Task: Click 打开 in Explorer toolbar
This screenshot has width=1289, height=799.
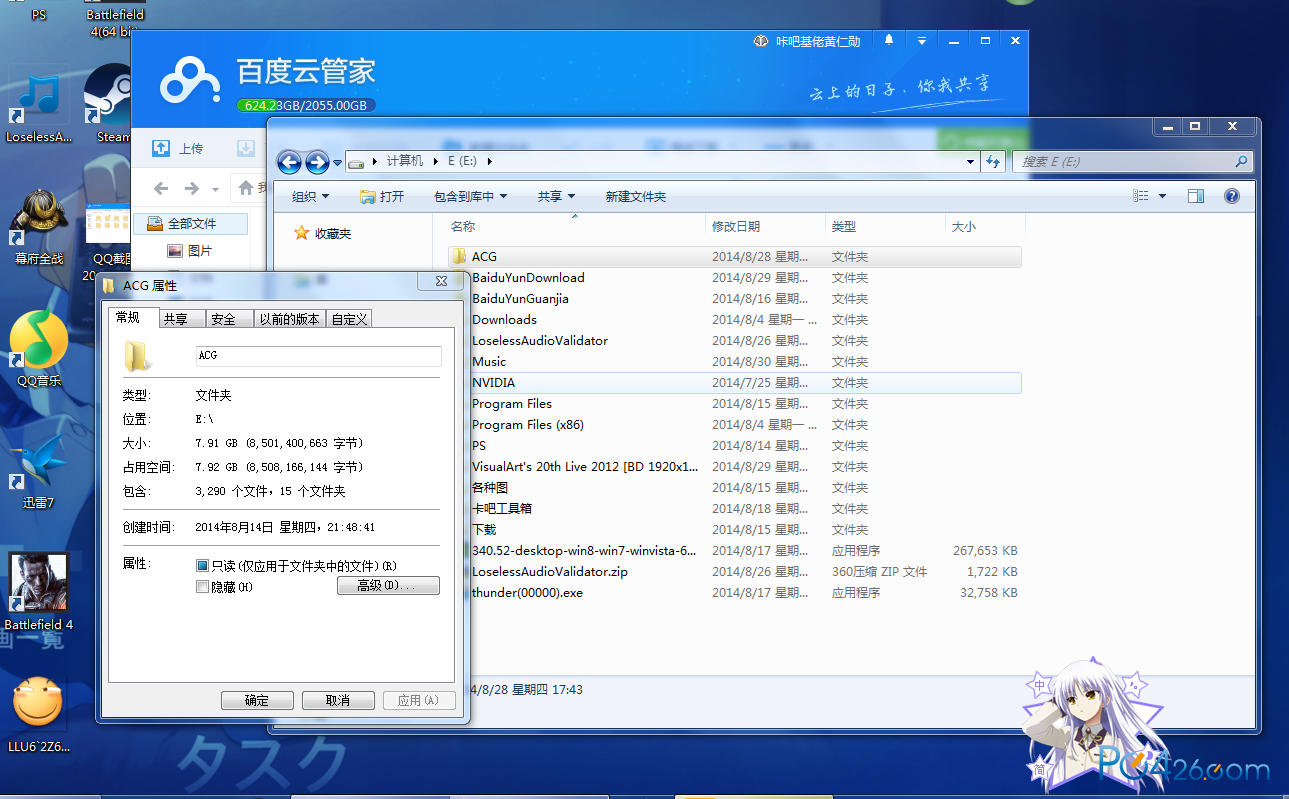Action: 382,196
